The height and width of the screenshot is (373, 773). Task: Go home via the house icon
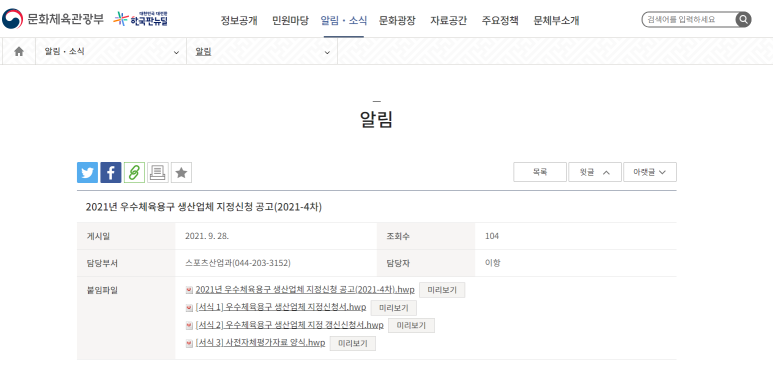pyautogui.click(x=19, y=51)
